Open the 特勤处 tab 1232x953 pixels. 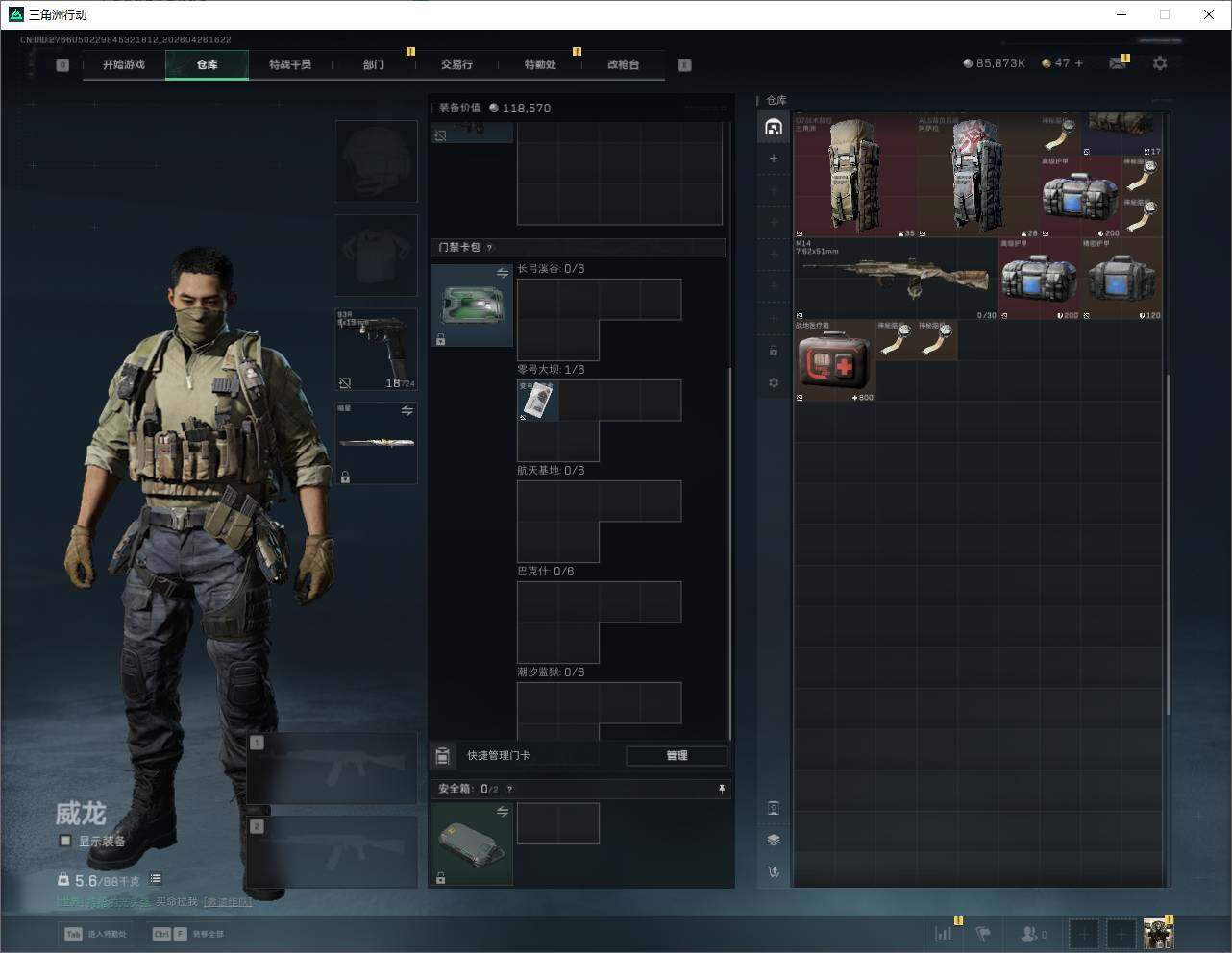click(x=540, y=64)
